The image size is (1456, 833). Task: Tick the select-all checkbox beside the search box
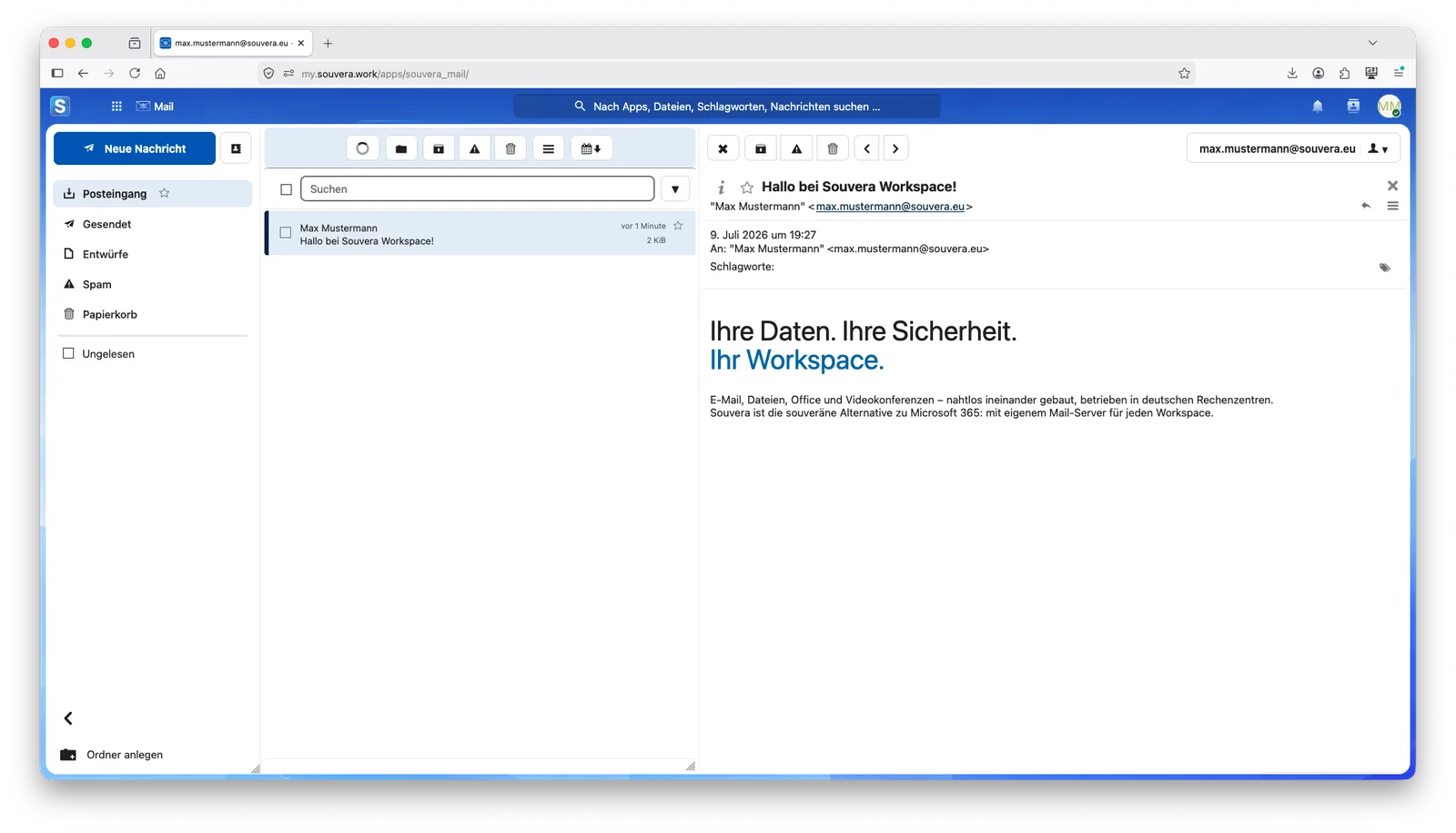[x=286, y=189]
